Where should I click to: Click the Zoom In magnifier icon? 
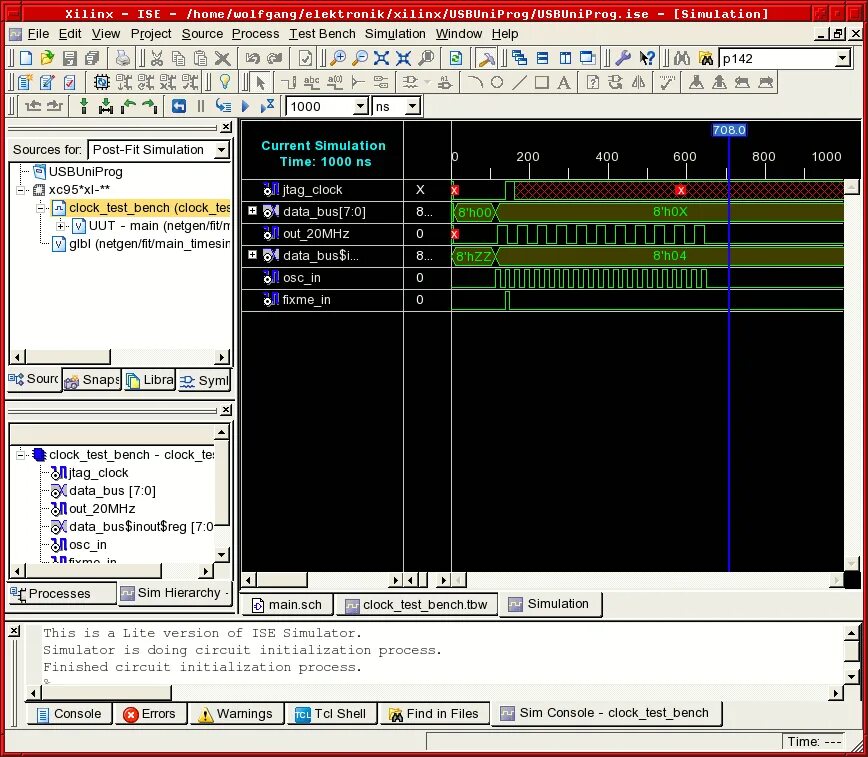point(338,58)
